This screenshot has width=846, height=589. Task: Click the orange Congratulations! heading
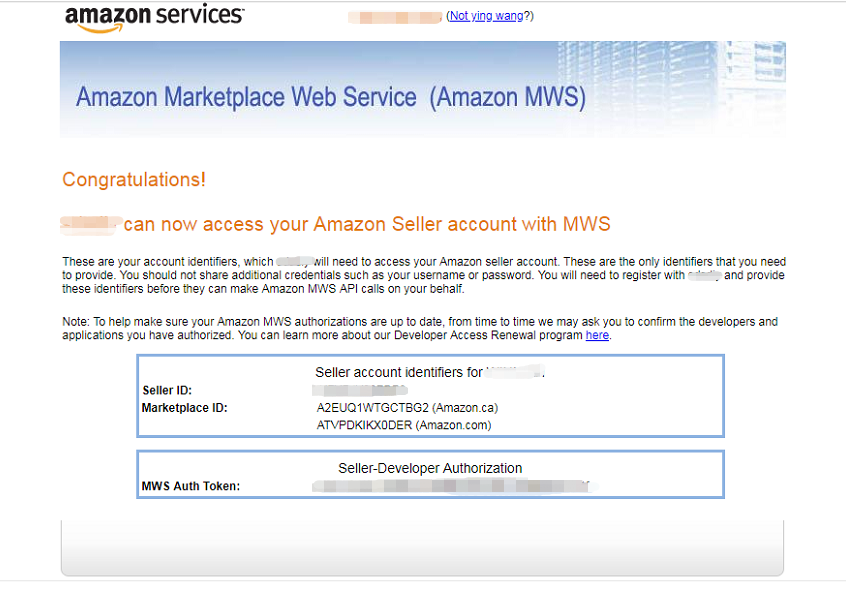(134, 180)
